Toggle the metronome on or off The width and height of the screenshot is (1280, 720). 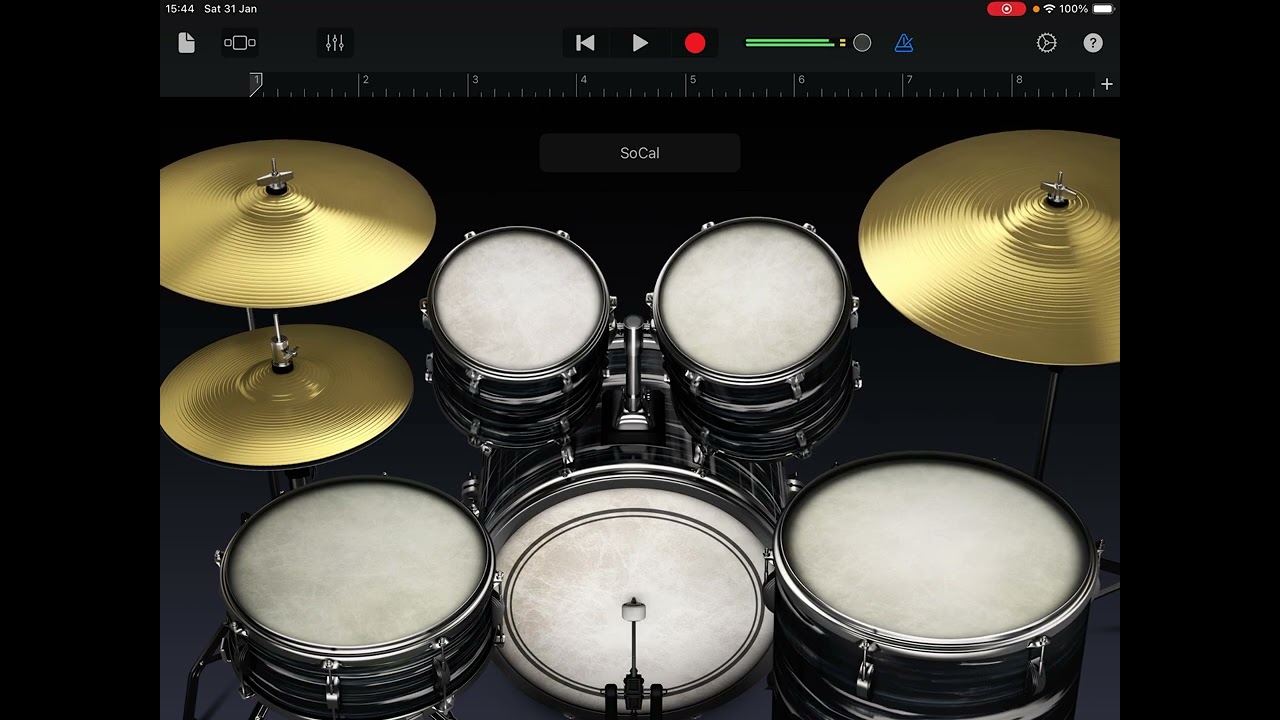pyautogui.click(x=904, y=43)
